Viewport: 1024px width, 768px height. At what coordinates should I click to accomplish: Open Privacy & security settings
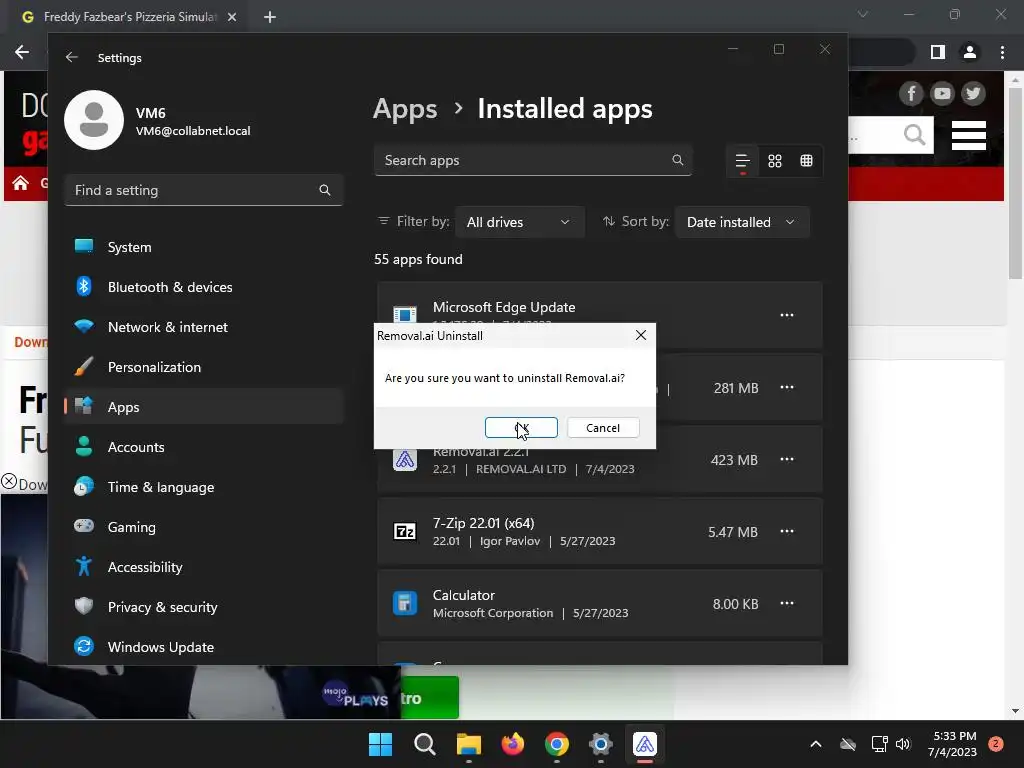click(x=204, y=607)
